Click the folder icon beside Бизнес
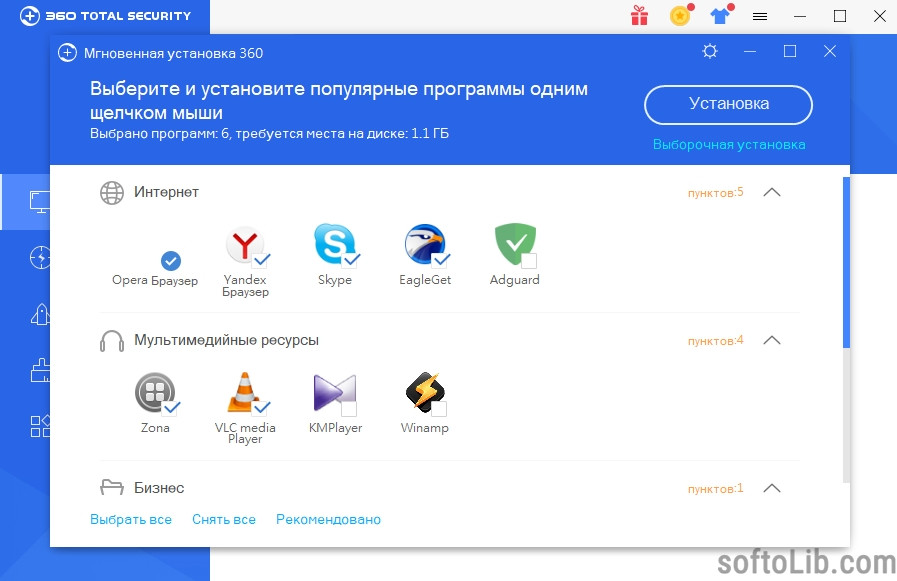 click(112, 487)
